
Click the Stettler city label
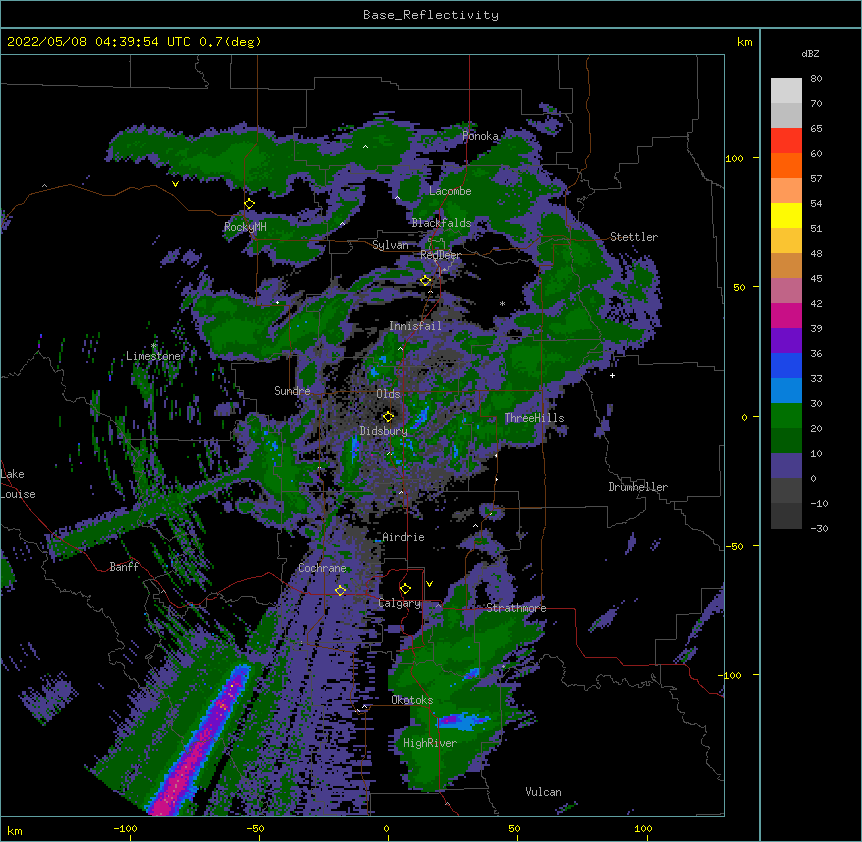pos(634,237)
